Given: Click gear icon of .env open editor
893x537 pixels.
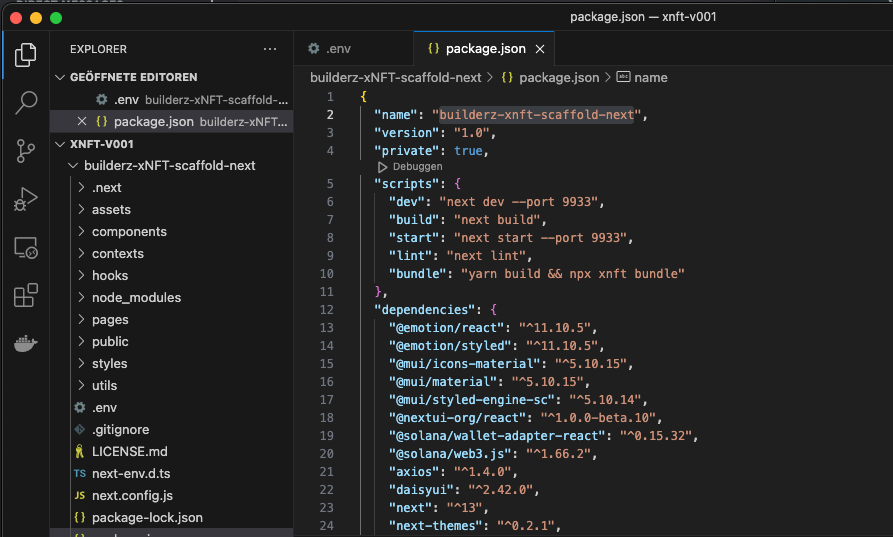Looking at the screenshot, I should [101, 100].
